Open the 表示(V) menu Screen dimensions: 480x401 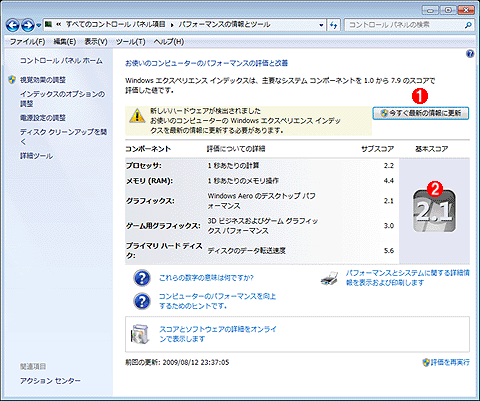coord(96,42)
